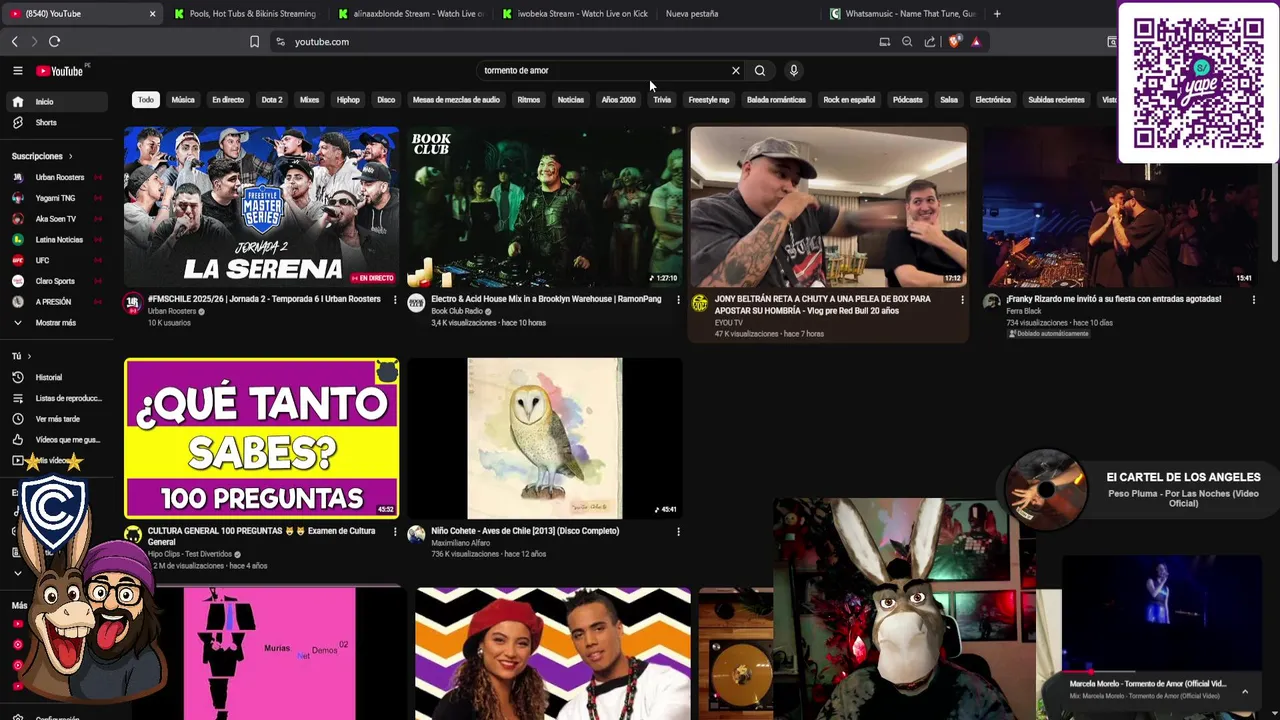The image size is (1280, 720).
Task: Select the Dota 2 filter chip
Action: (272, 100)
